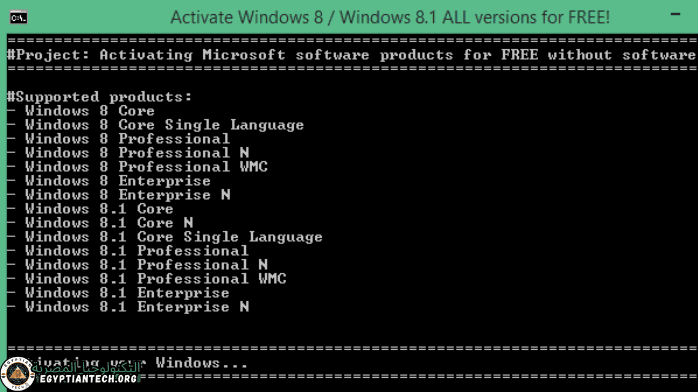This screenshot has height=392, width=698.
Task: Click the Arabic watermark text near logo
Action: 86,367
